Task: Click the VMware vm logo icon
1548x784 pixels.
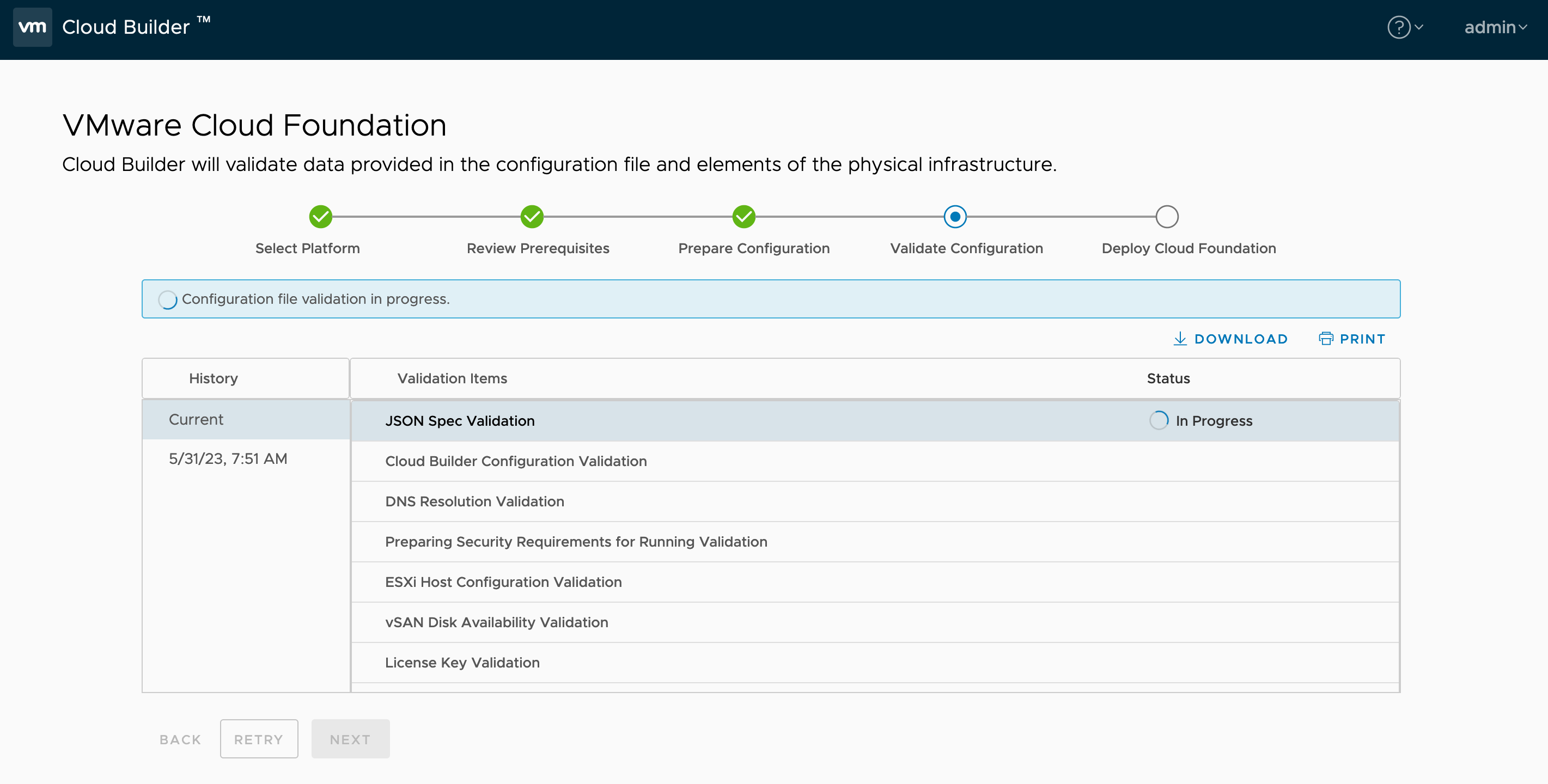Action: (x=33, y=27)
